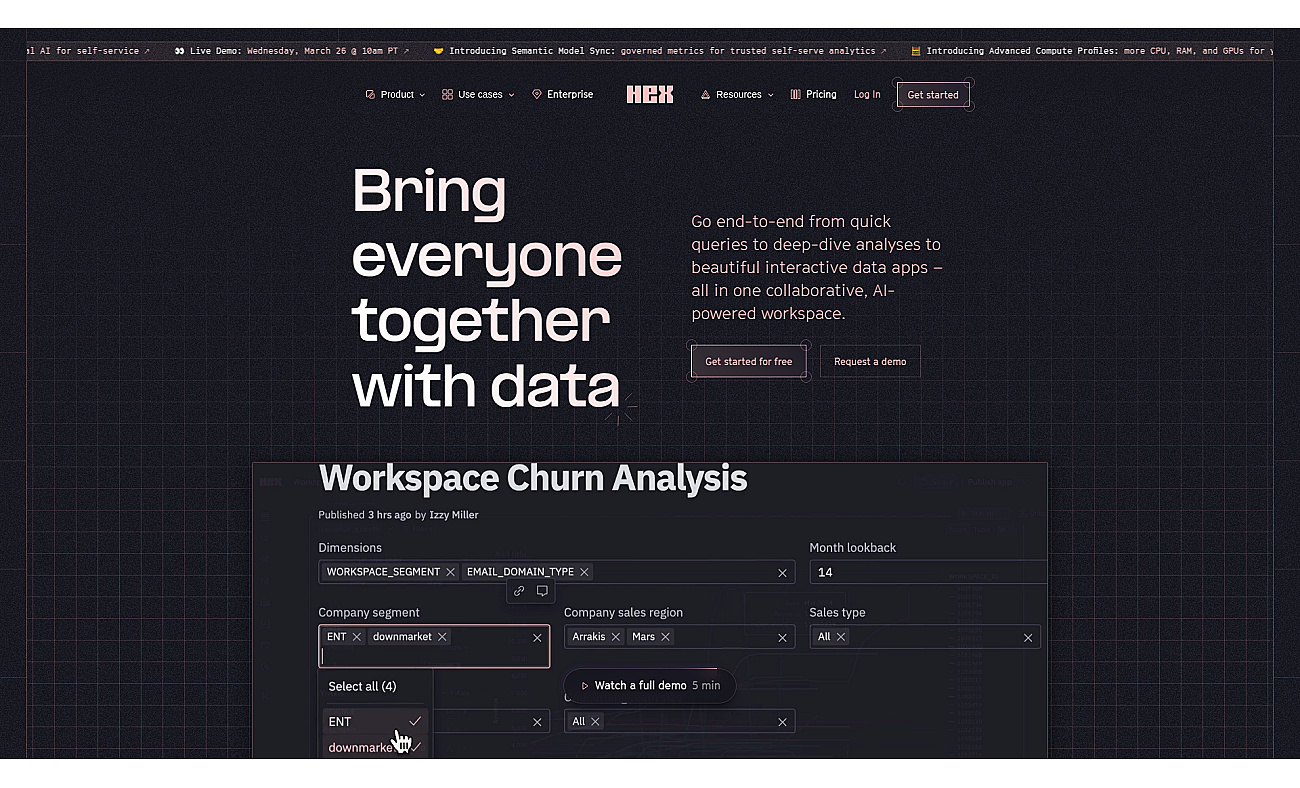The width and height of the screenshot is (1300, 788).
Task: Open the Enterprise nav item
Action: (562, 94)
